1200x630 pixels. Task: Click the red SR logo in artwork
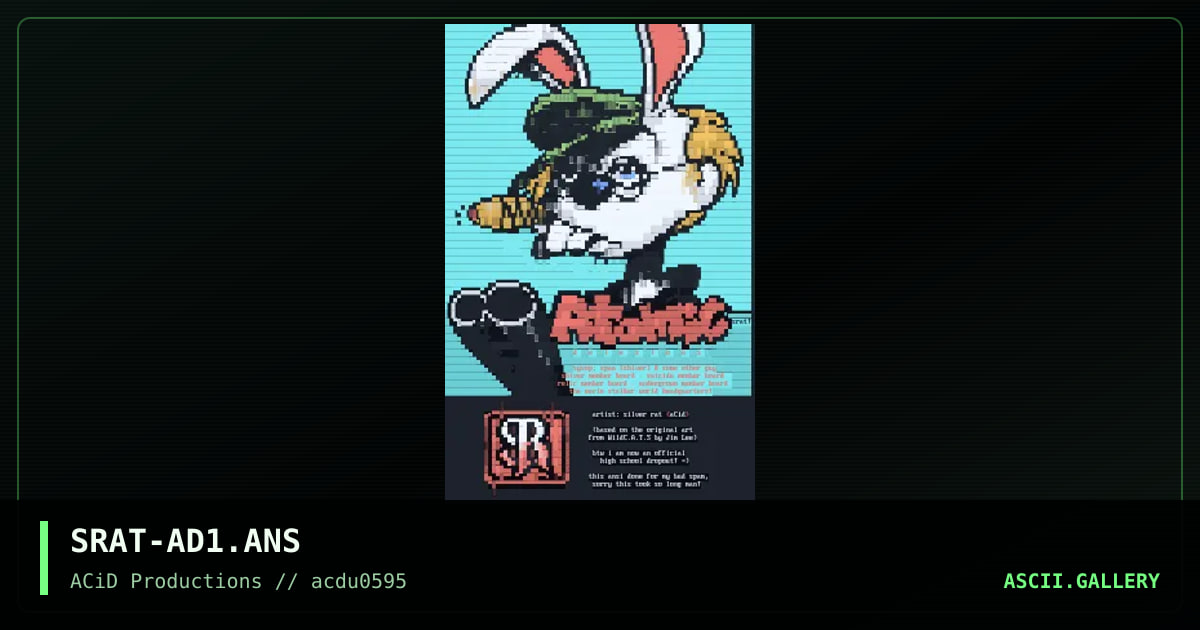coord(527,447)
